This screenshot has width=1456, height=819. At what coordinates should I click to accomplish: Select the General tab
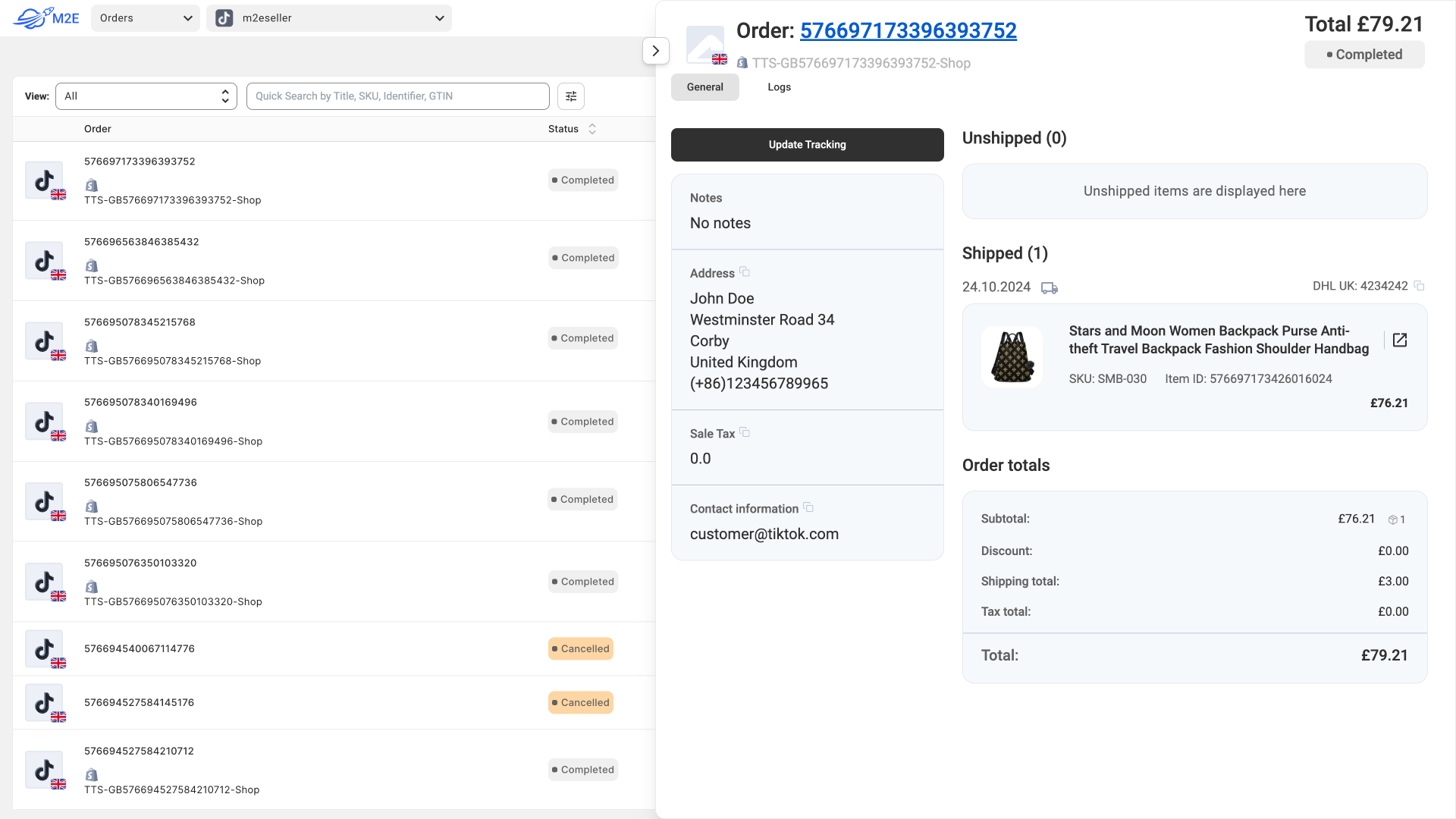704,87
